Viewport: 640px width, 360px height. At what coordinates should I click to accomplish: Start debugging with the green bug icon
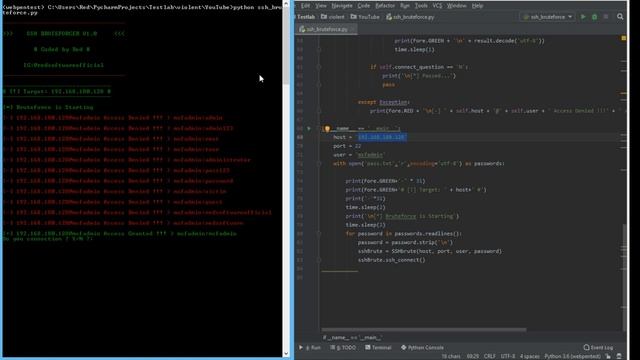[594, 17]
